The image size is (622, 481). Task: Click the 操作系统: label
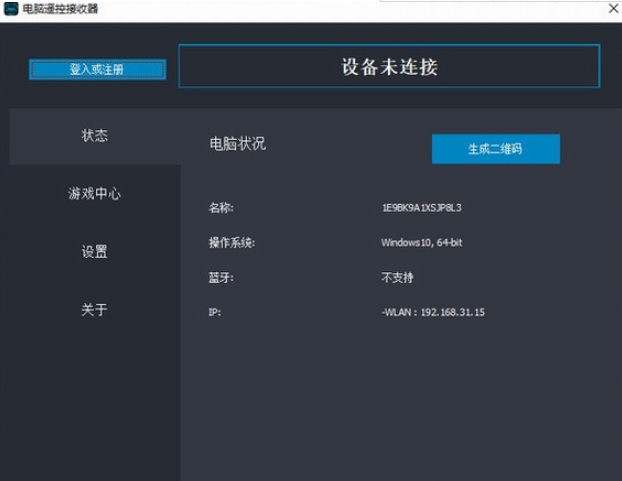[x=232, y=242]
